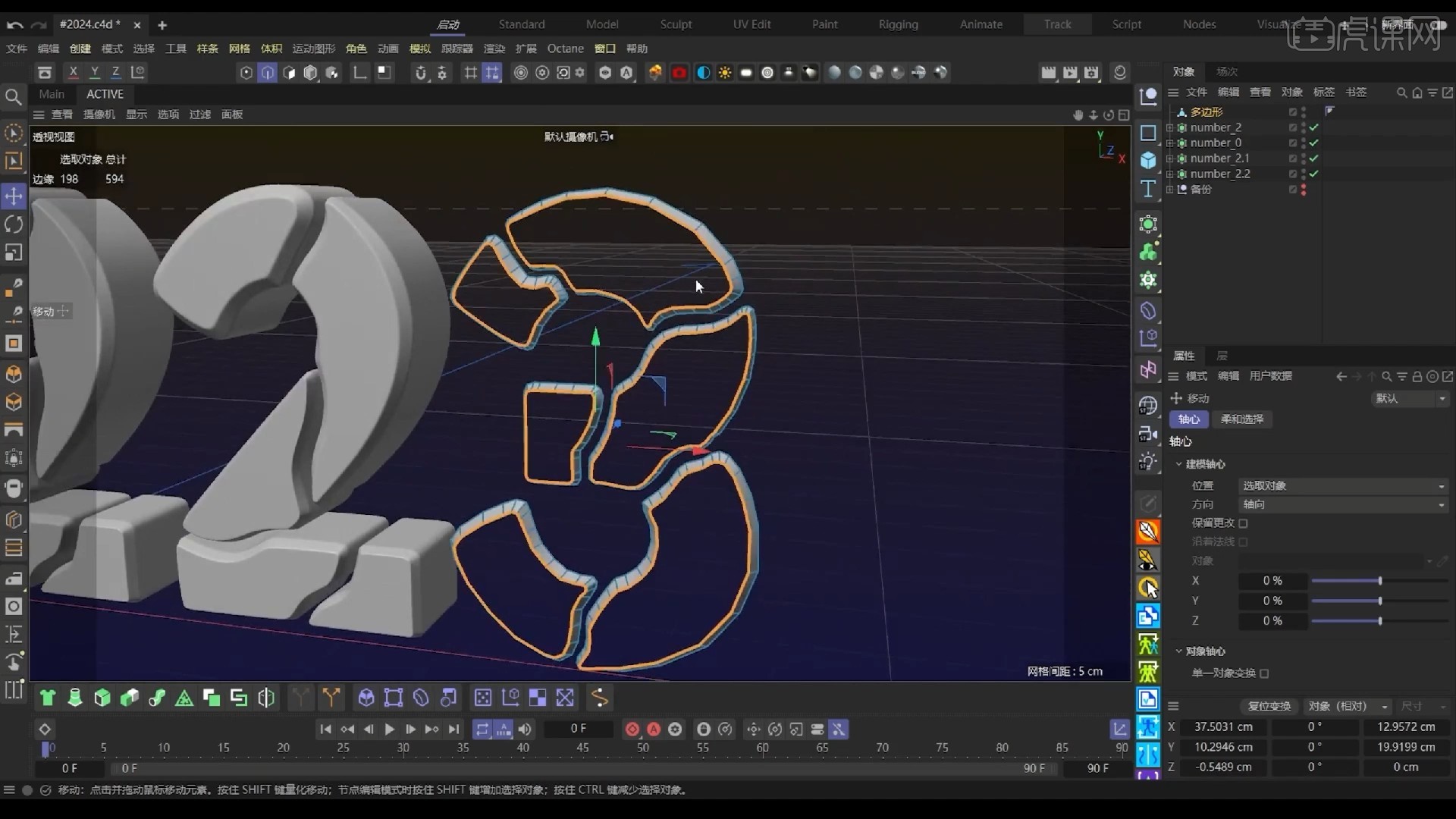
Task: Click the rectangle spline icon in right column
Action: tap(1148, 133)
